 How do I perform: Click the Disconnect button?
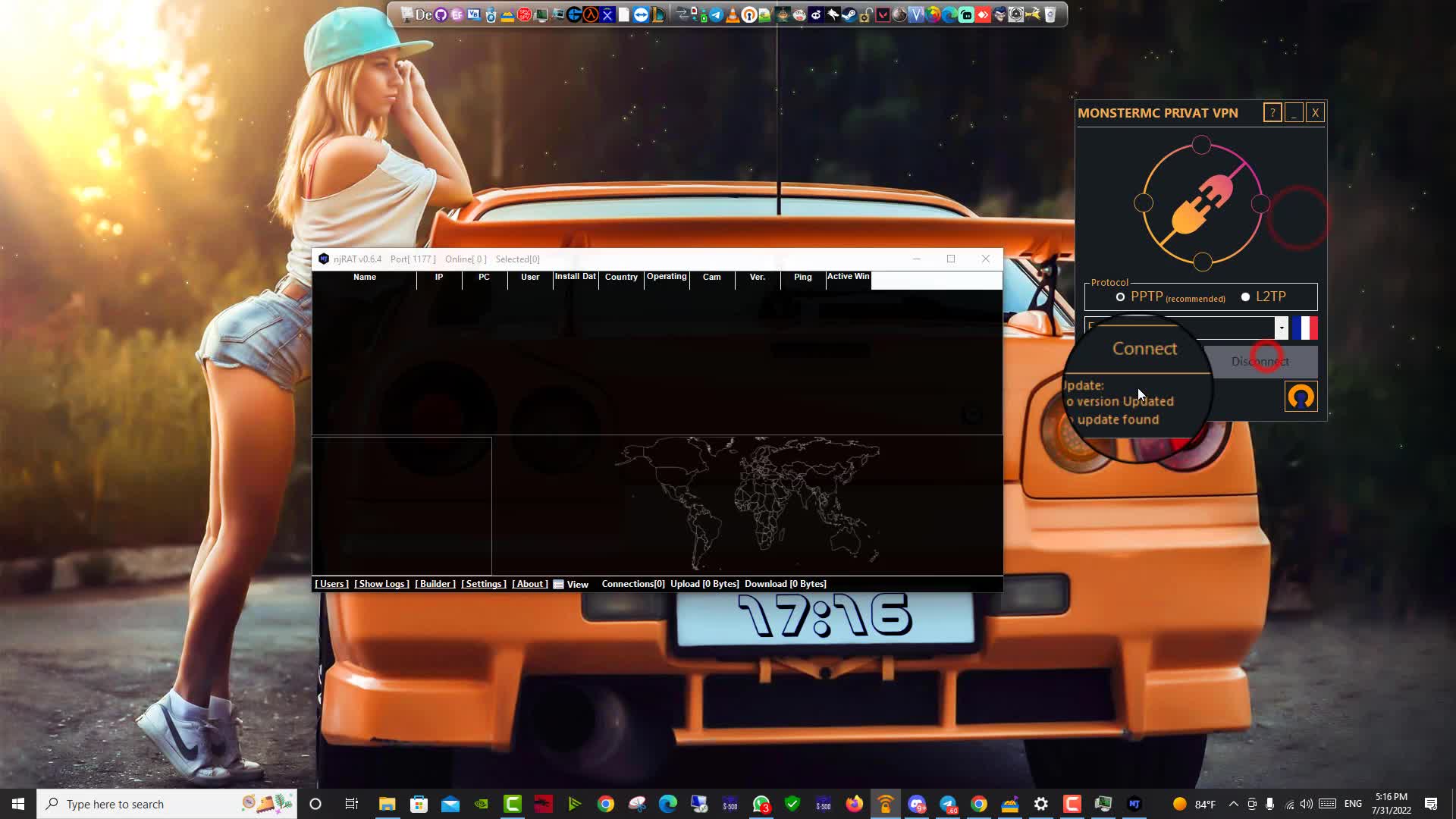(1261, 362)
